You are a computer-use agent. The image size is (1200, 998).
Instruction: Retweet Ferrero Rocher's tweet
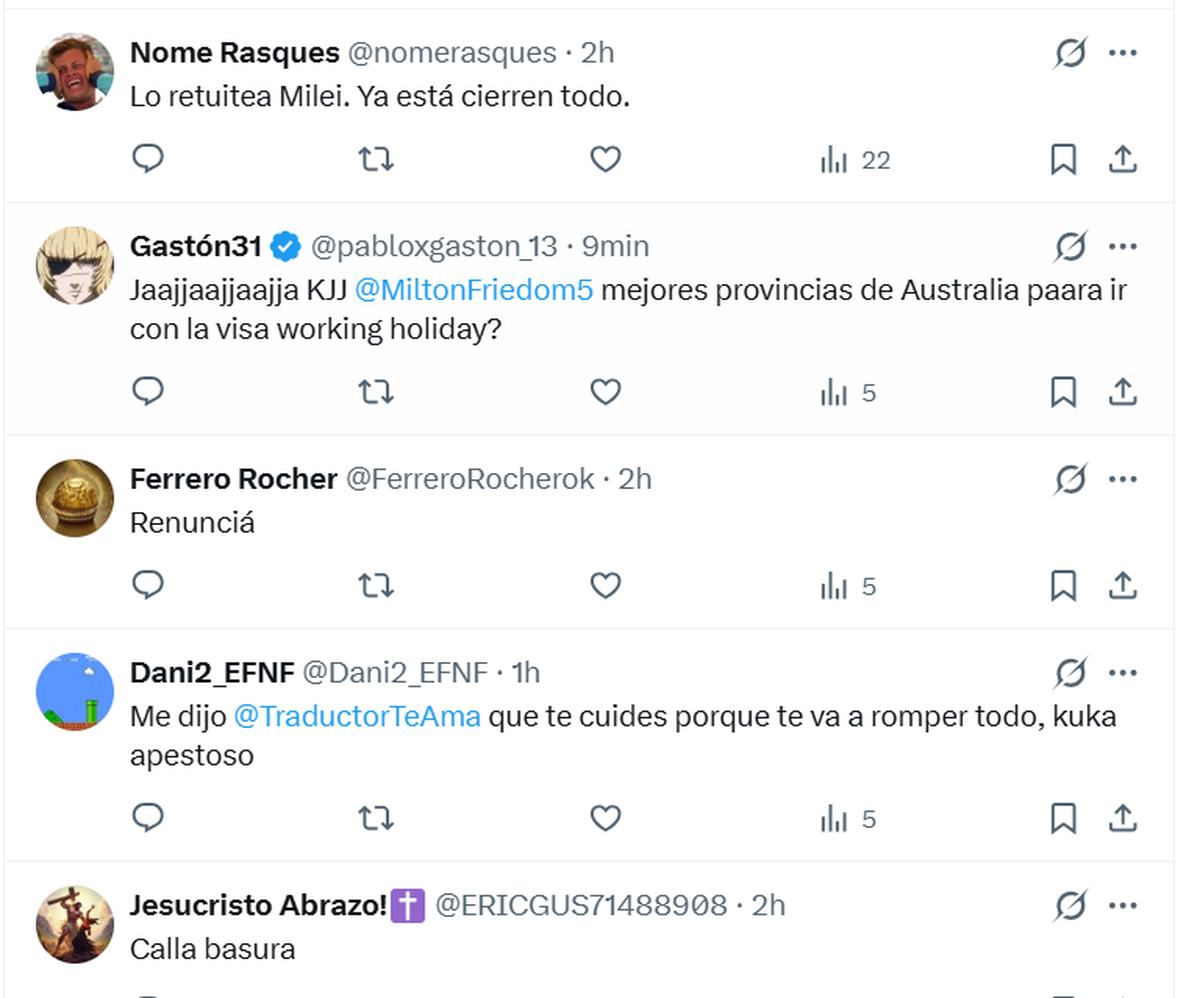pos(376,585)
